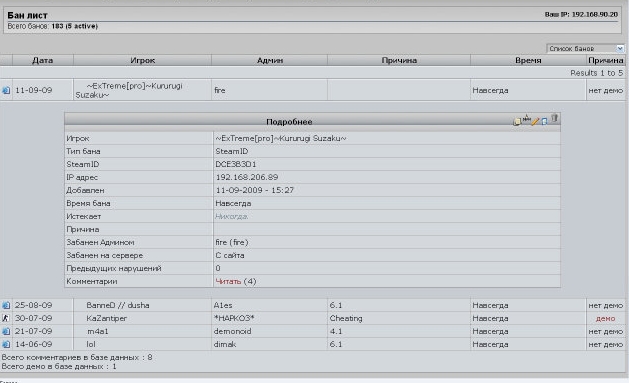Click the crown icon in Подробнее header
629x383 pixels.
527,118
